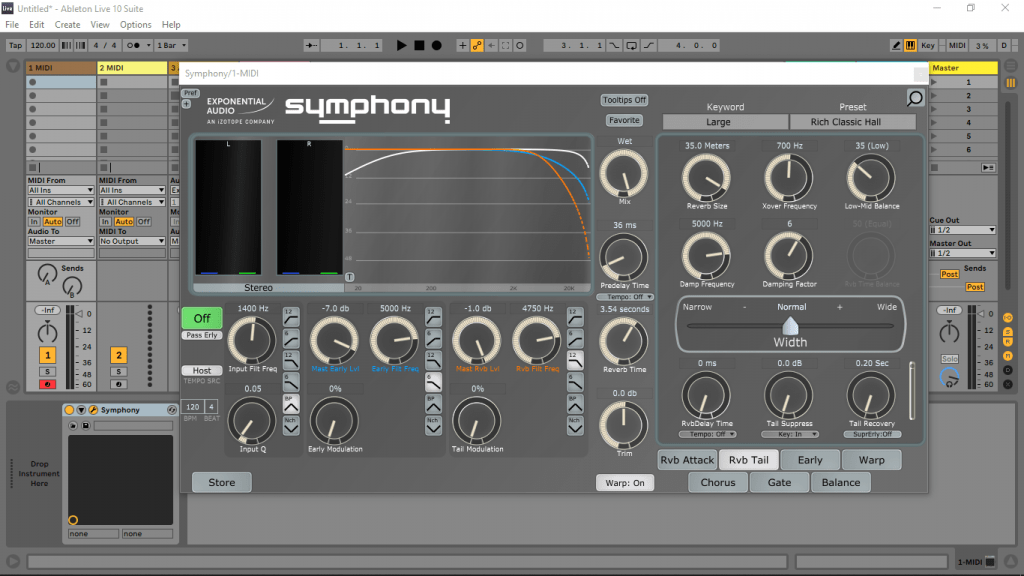Toggle the green Off button

click(202, 318)
